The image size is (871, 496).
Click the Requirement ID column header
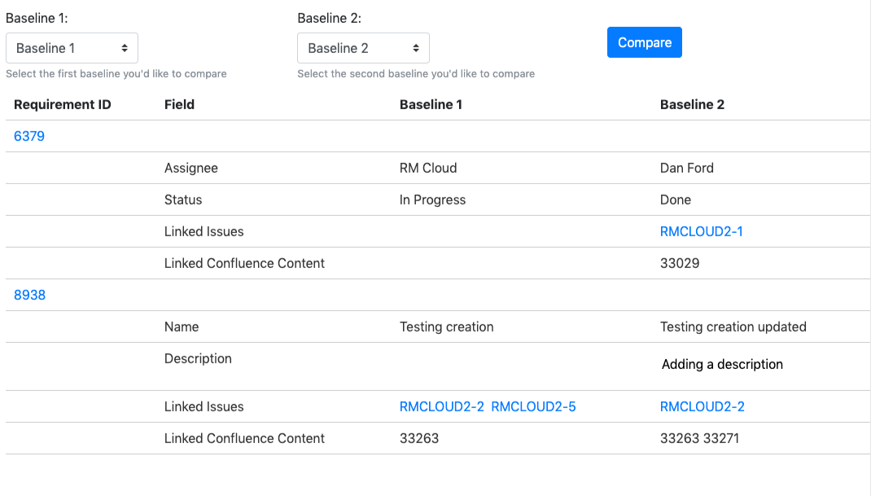pos(62,104)
